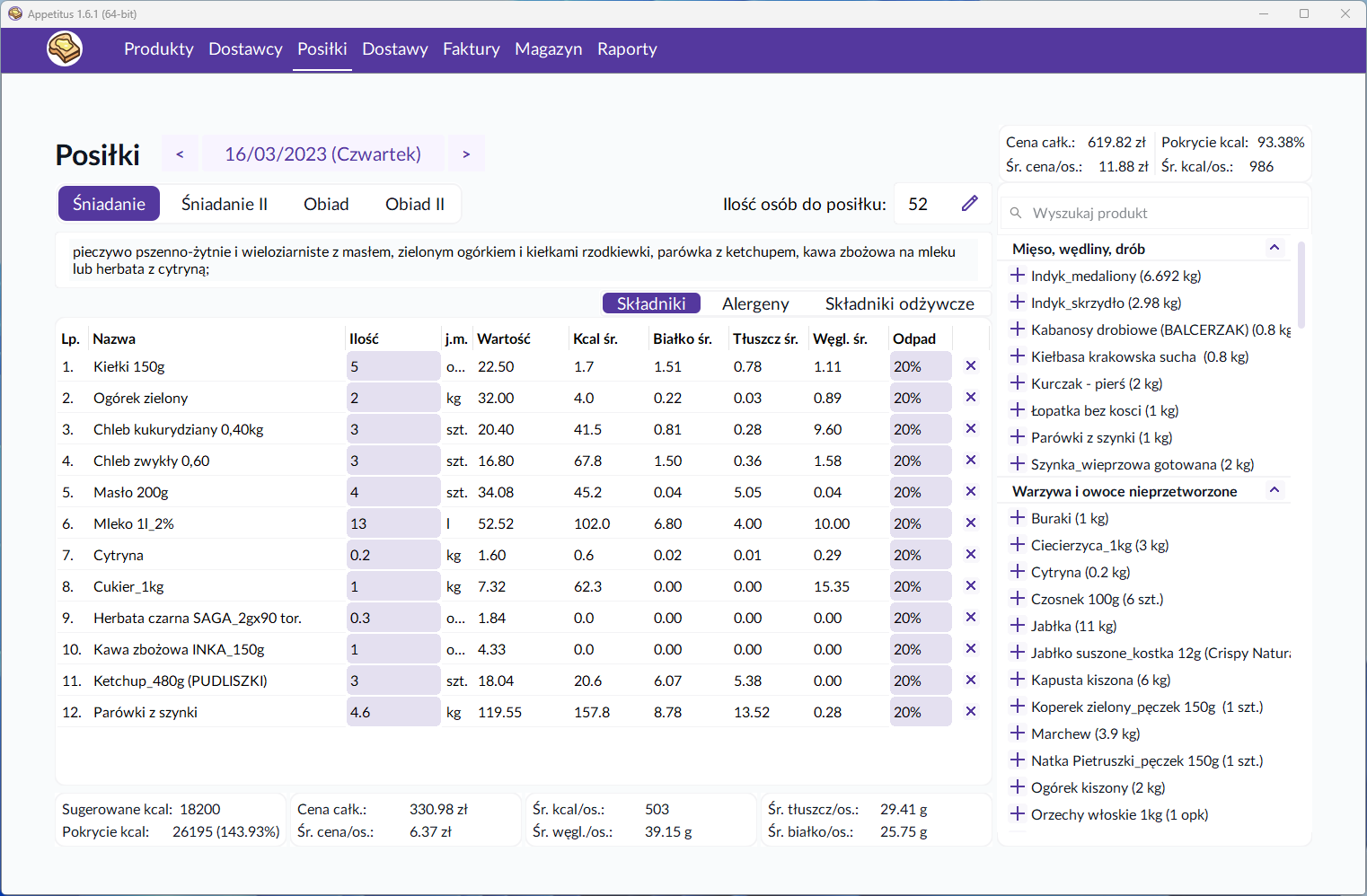Add Indyk_medaliony using its plus icon
The height and width of the screenshot is (896, 1367).
pos(1017,276)
